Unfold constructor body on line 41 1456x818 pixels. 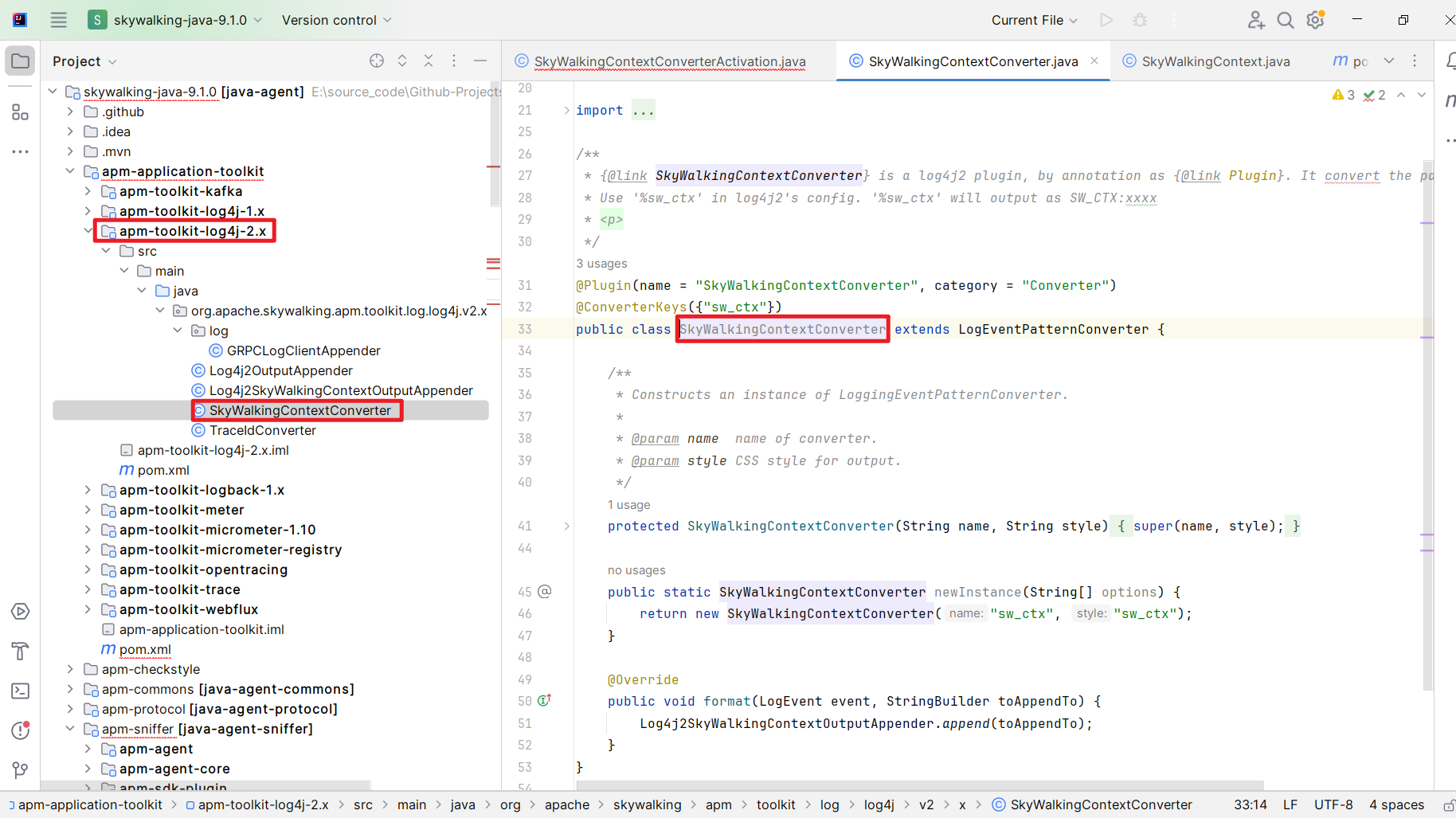point(567,526)
